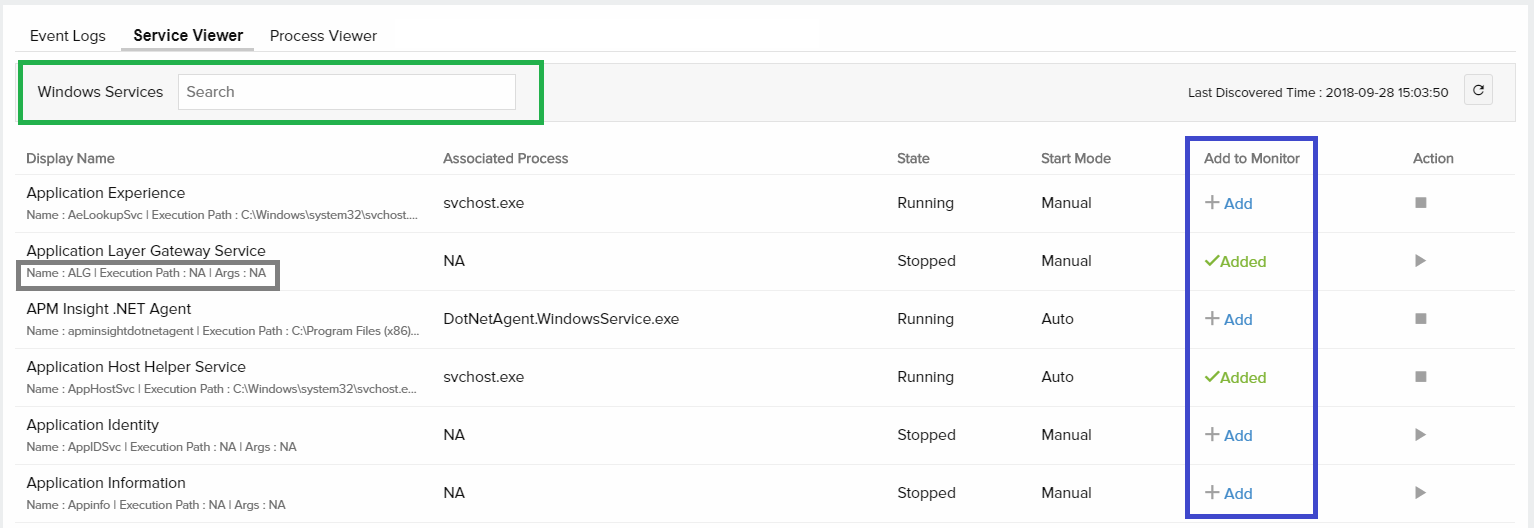
Task: Select the Service Viewer tab
Action: [188, 36]
